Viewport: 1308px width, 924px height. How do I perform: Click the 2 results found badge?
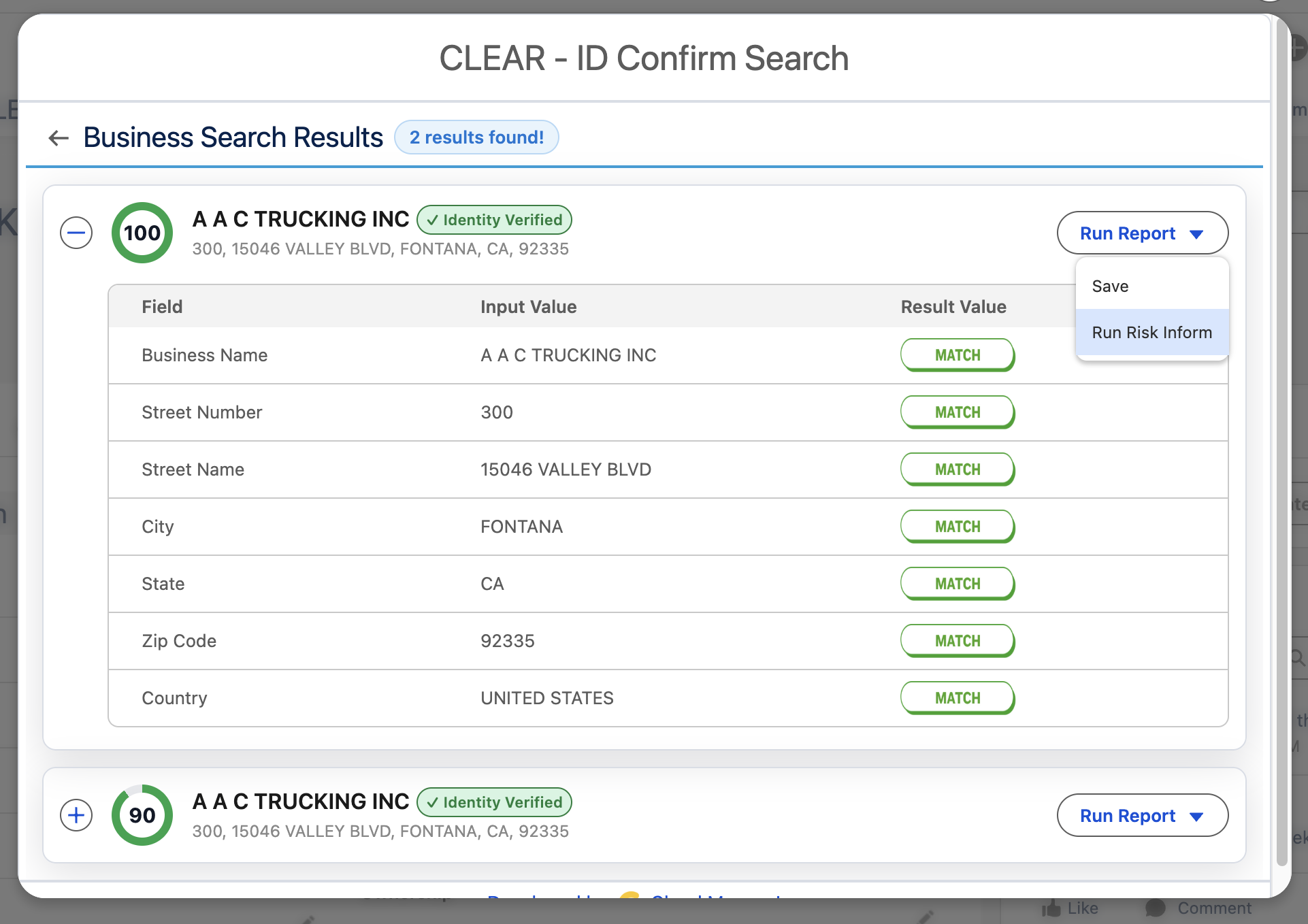tap(476, 137)
